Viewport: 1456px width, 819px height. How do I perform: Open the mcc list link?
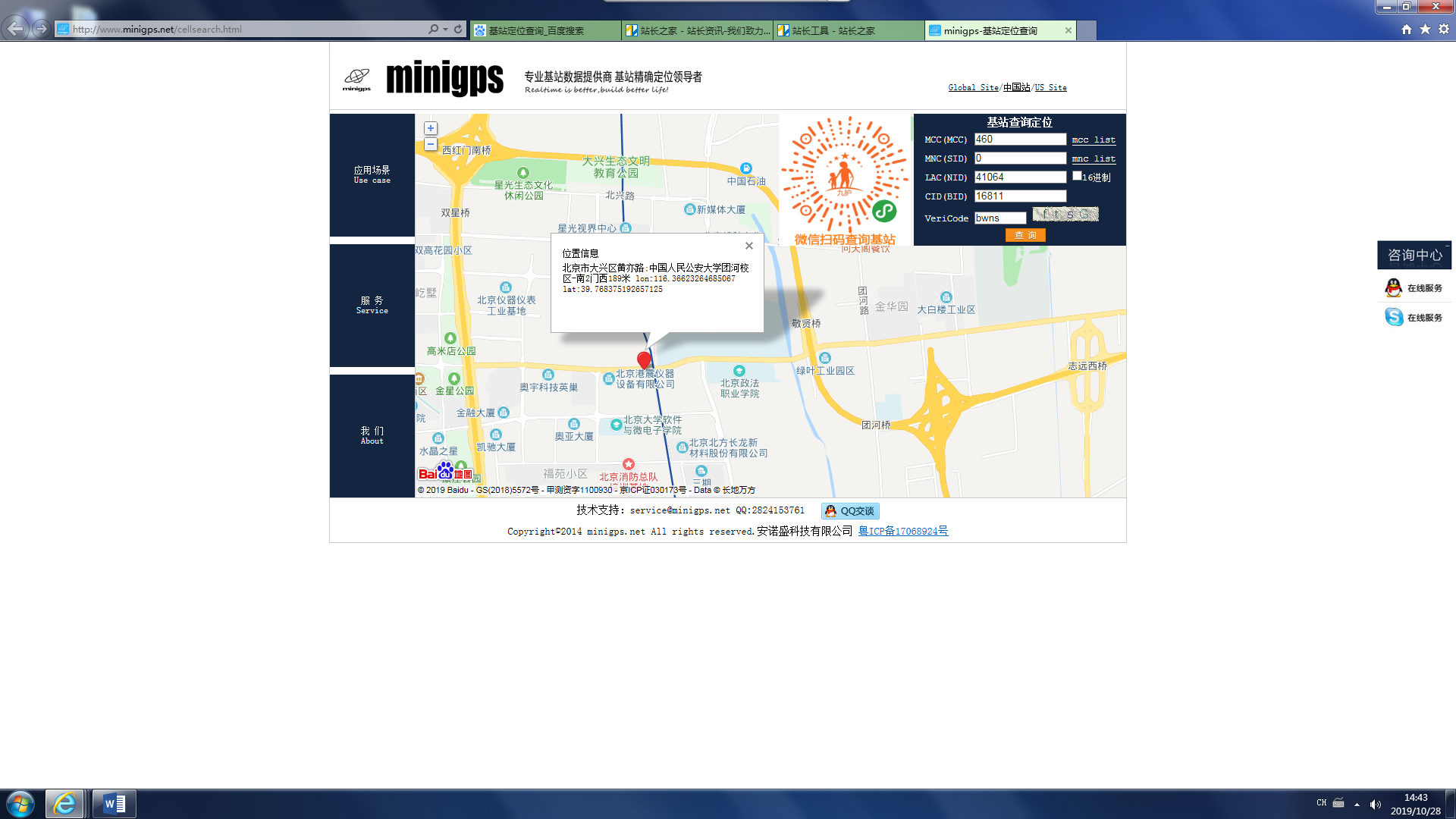tap(1093, 140)
